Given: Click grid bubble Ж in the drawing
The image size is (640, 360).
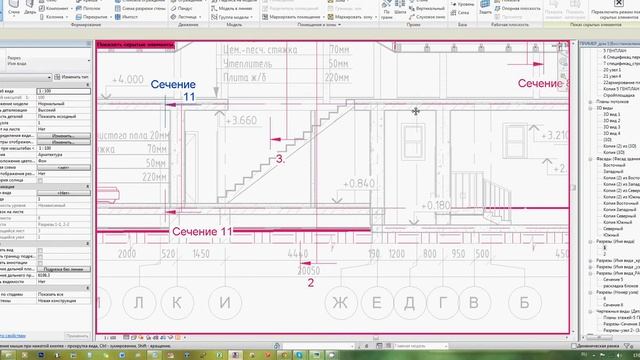Looking at the screenshot, I should point(340,303).
